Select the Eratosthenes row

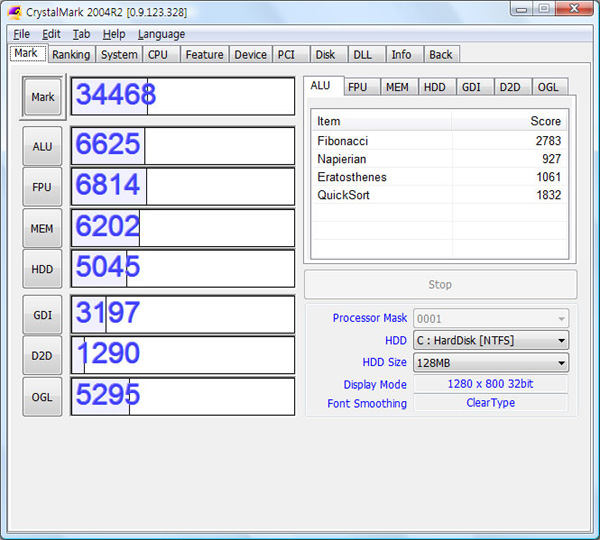(439, 177)
